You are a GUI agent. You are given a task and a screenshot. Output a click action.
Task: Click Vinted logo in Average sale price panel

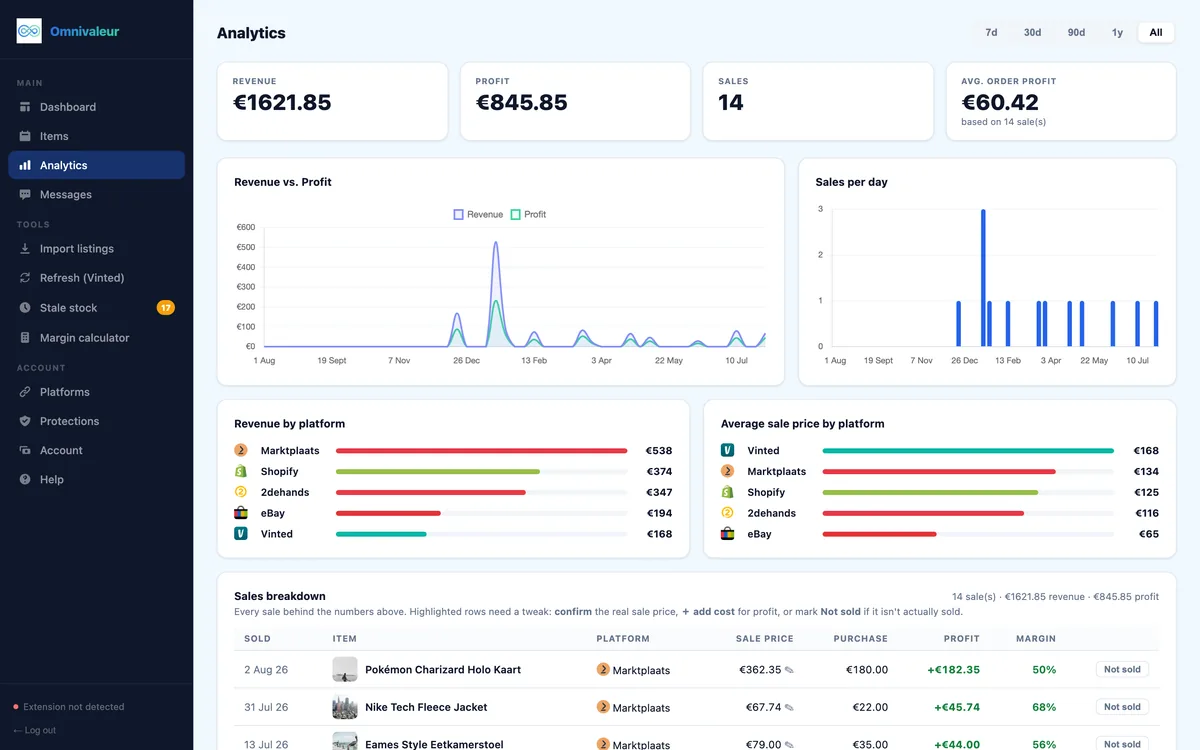(727, 450)
